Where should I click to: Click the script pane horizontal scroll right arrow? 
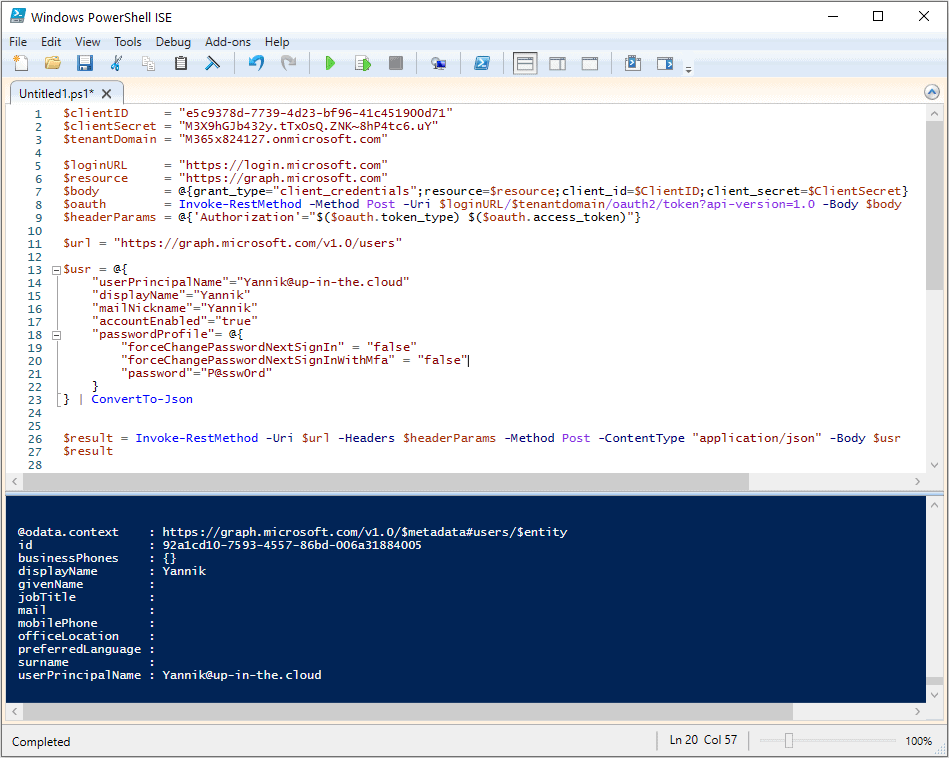pos(918,481)
